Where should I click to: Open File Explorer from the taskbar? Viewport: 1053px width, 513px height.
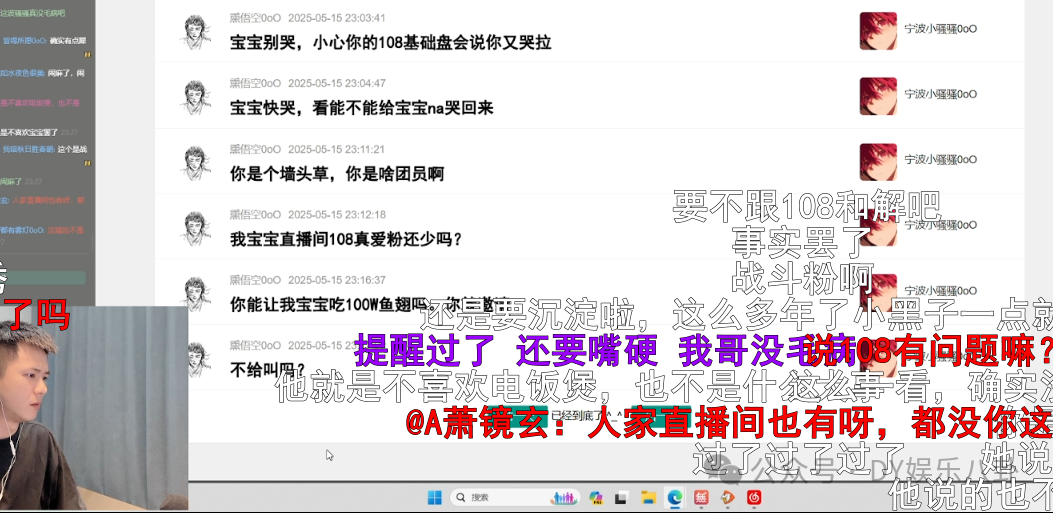[648, 498]
